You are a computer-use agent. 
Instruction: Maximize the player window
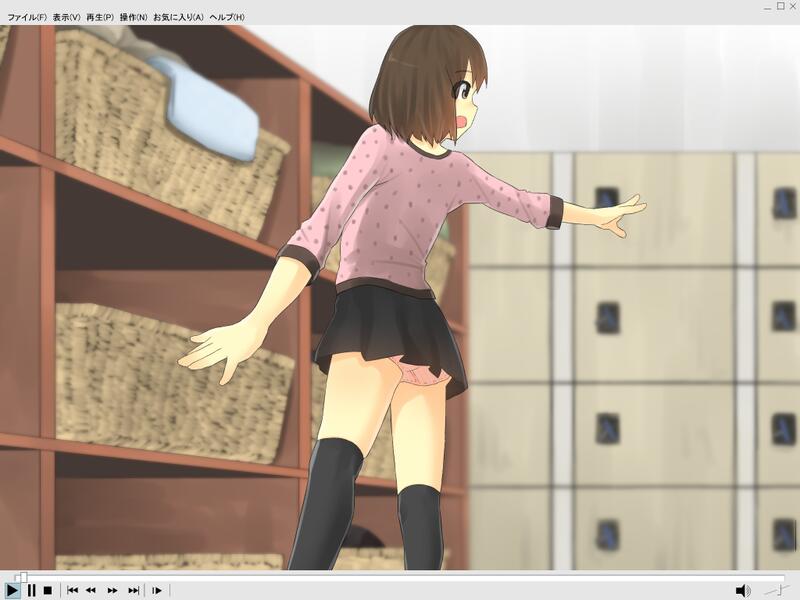click(x=780, y=6)
